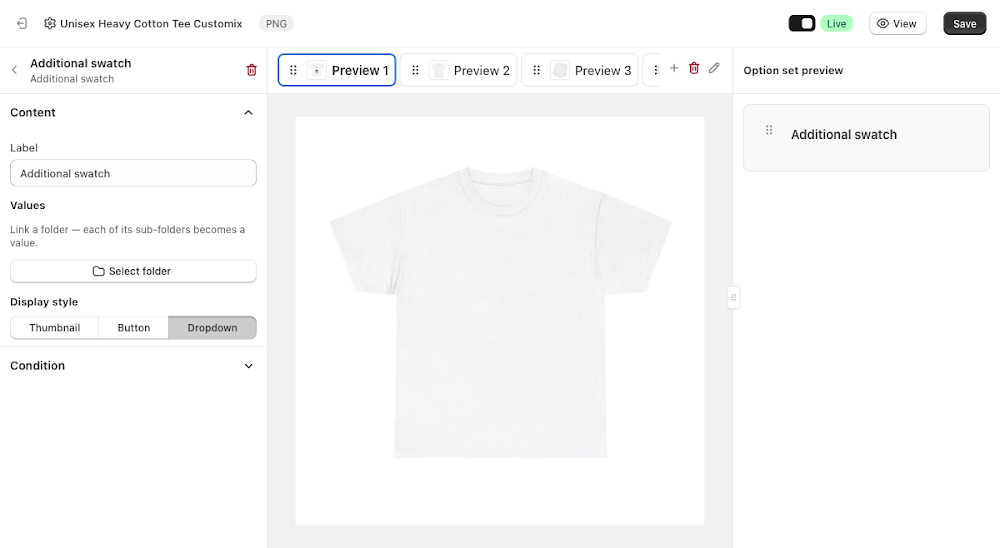Open product settings gear icon
The image size is (1000, 548).
(x=50, y=24)
